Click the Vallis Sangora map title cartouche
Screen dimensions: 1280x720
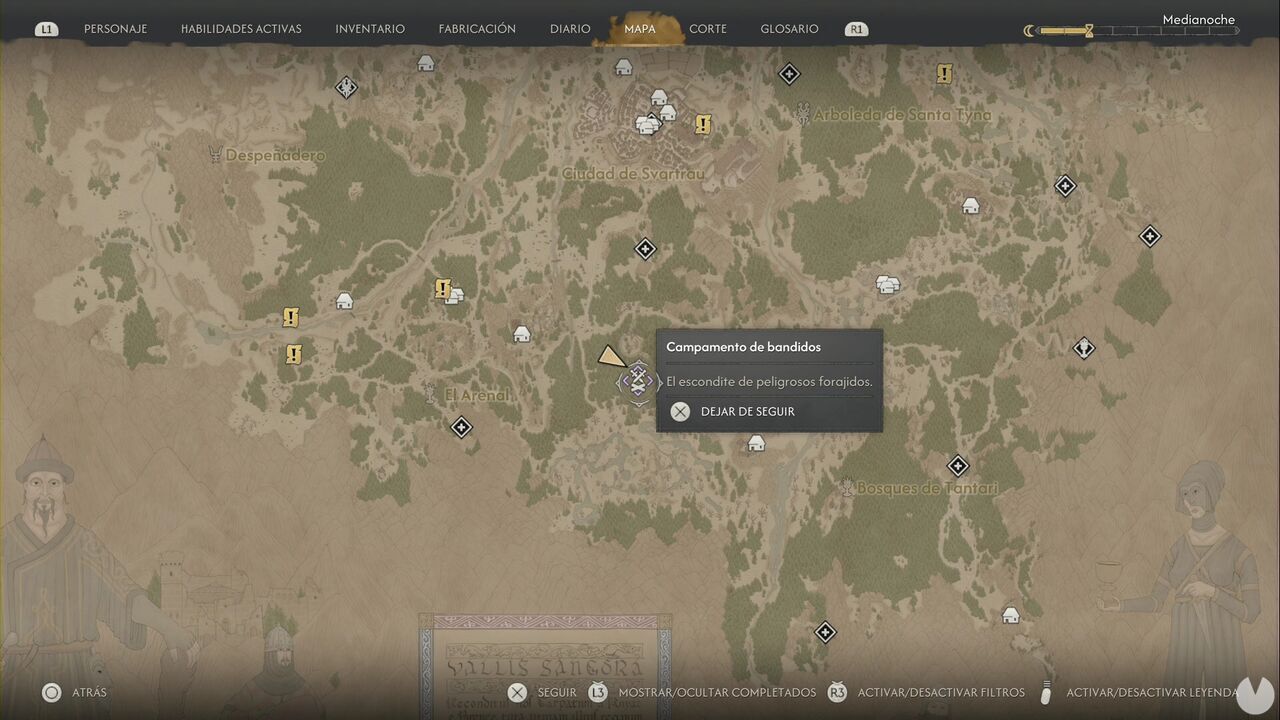pyautogui.click(x=545, y=666)
